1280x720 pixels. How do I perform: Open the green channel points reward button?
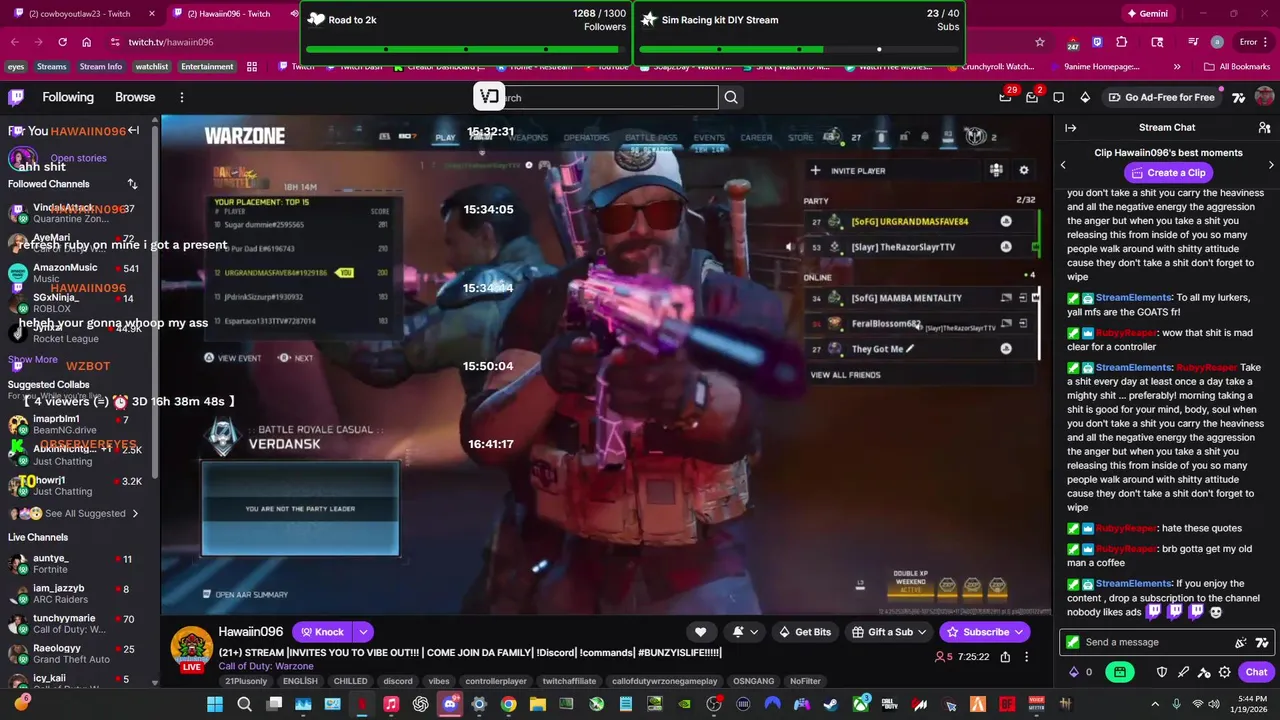1120,673
